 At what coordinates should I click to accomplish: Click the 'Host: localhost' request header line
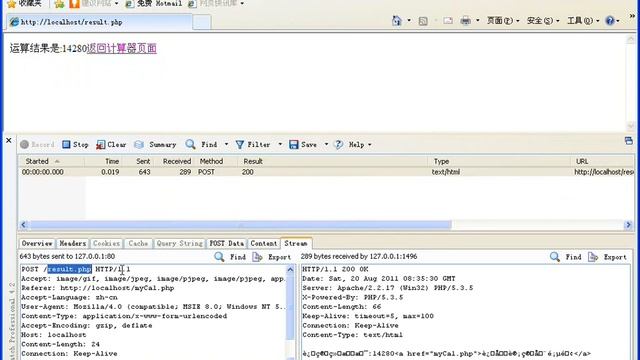coord(53,335)
